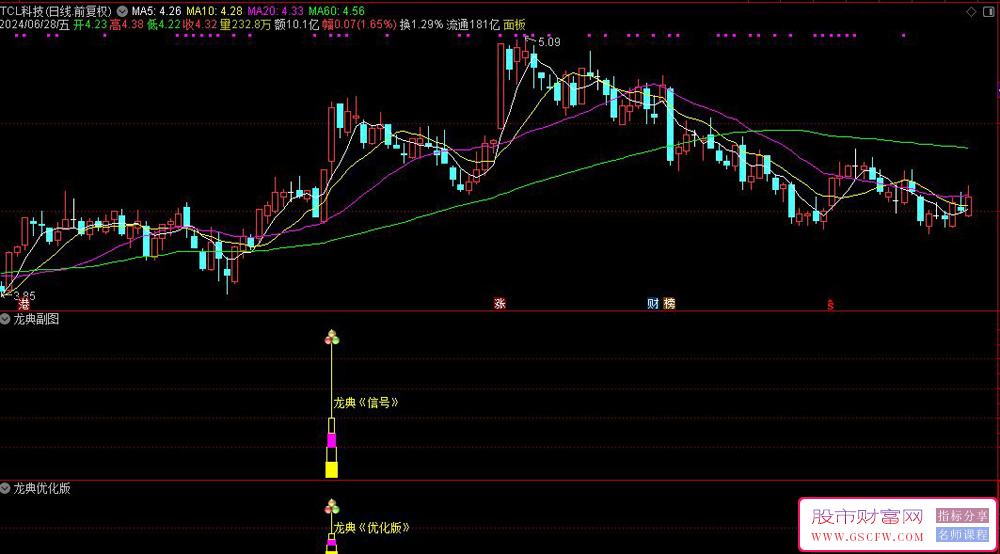The width and height of the screenshot is (1000, 554).
Task: Click the 指标分享 button in the banner
Action: pyautogui.click(x=962, y=516)
